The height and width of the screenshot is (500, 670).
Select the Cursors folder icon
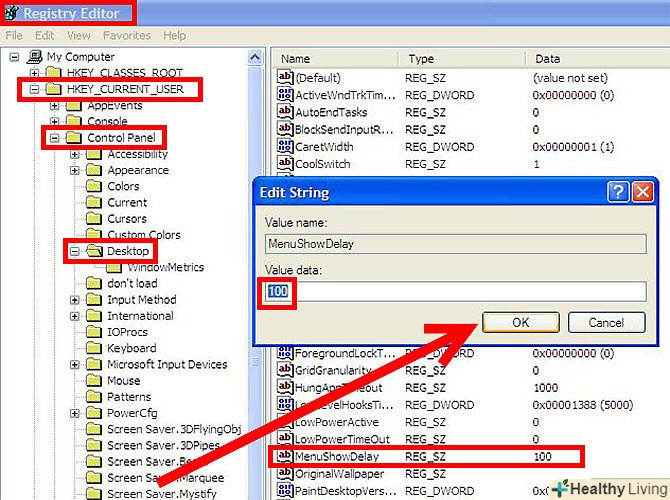pyautogui.click(x=94, y=219)
